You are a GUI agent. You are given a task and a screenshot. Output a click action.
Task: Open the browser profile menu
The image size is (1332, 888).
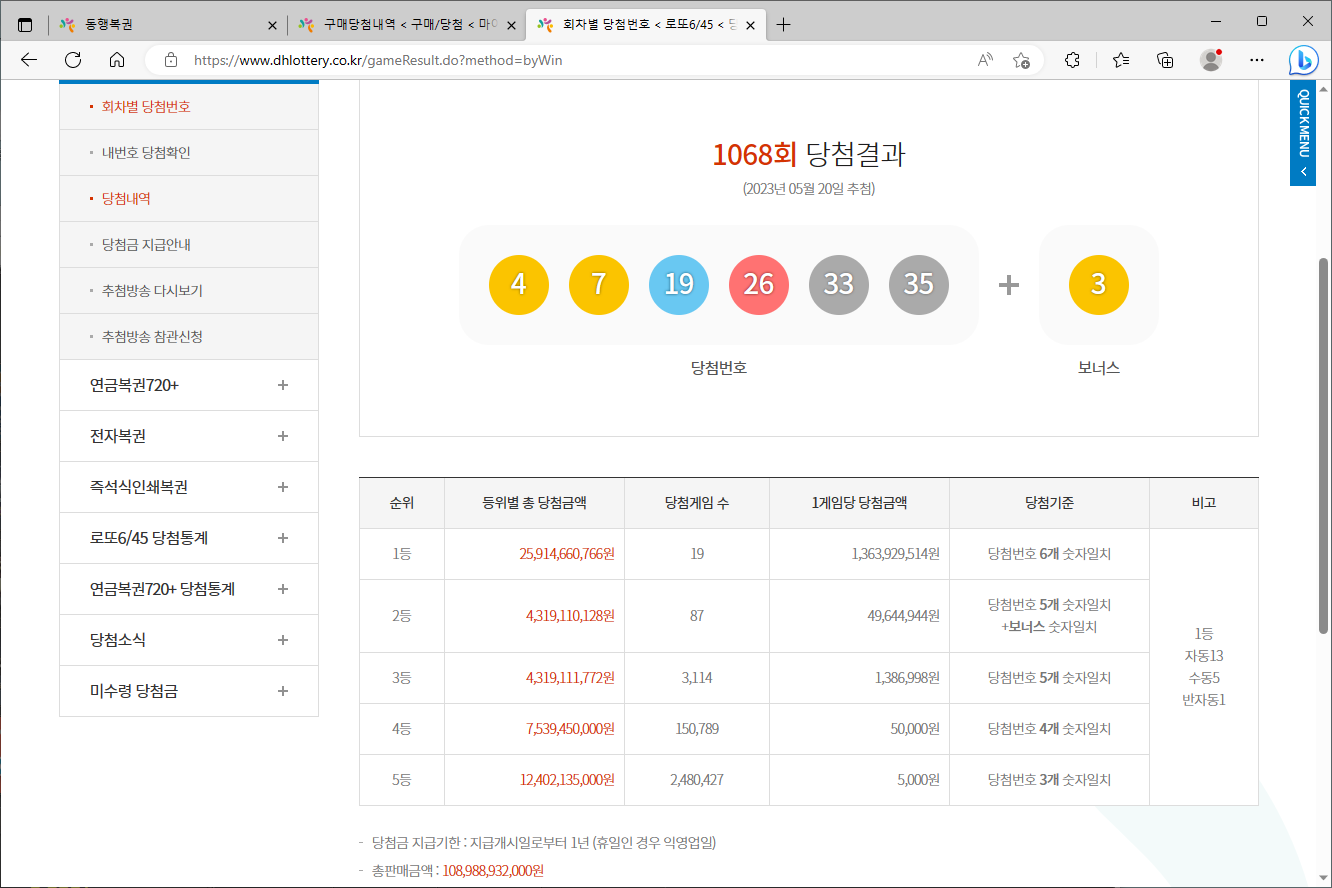[x=1211, y=60]
